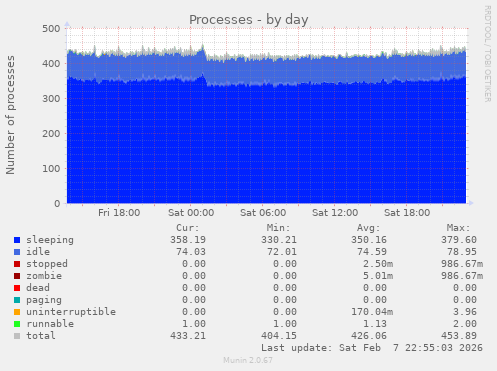The image size is (497, 371).
Task: Click sleeping current value 358.19
Action: tap(188, 240)
